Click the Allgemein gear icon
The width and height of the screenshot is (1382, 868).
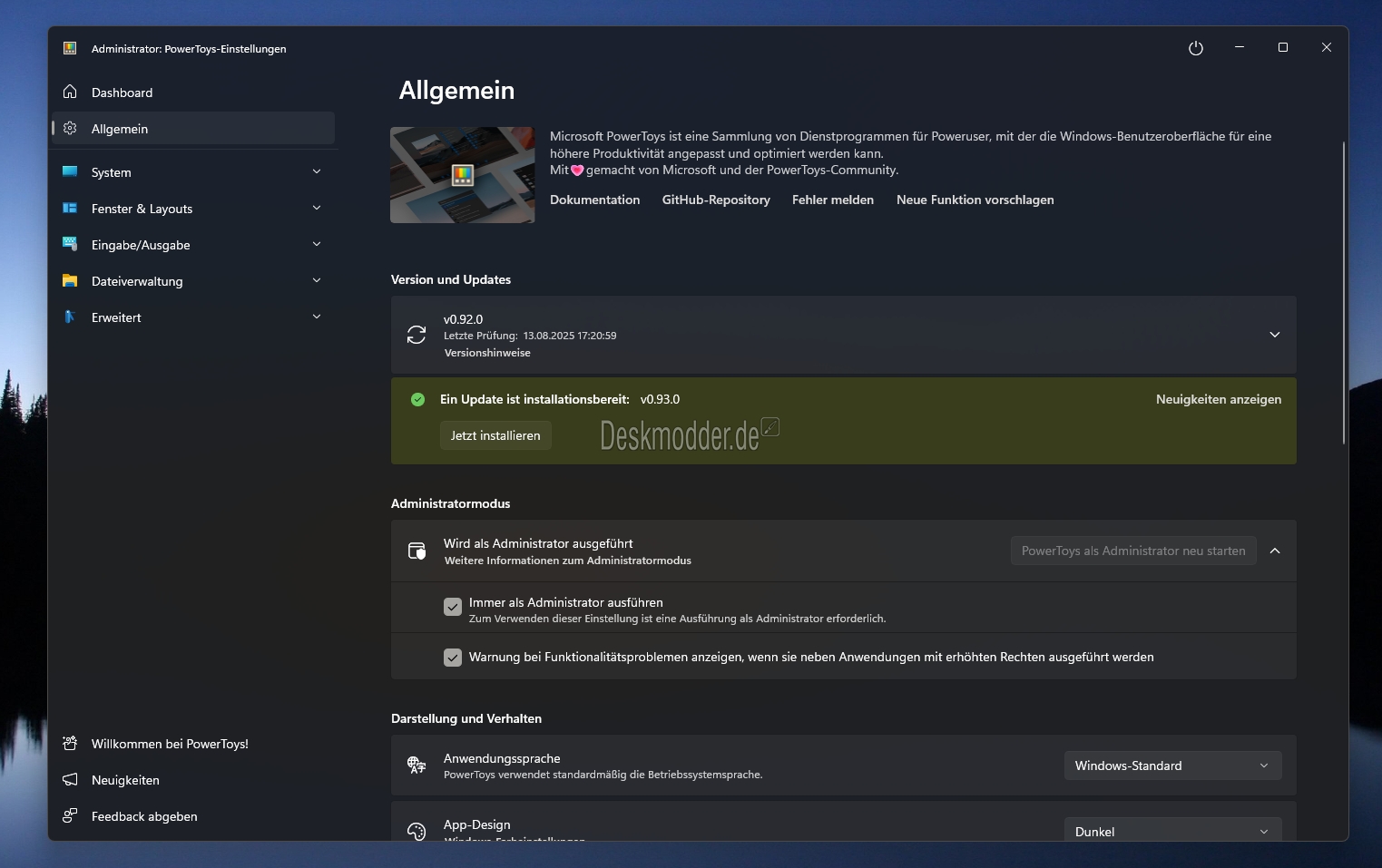point(70,128)
